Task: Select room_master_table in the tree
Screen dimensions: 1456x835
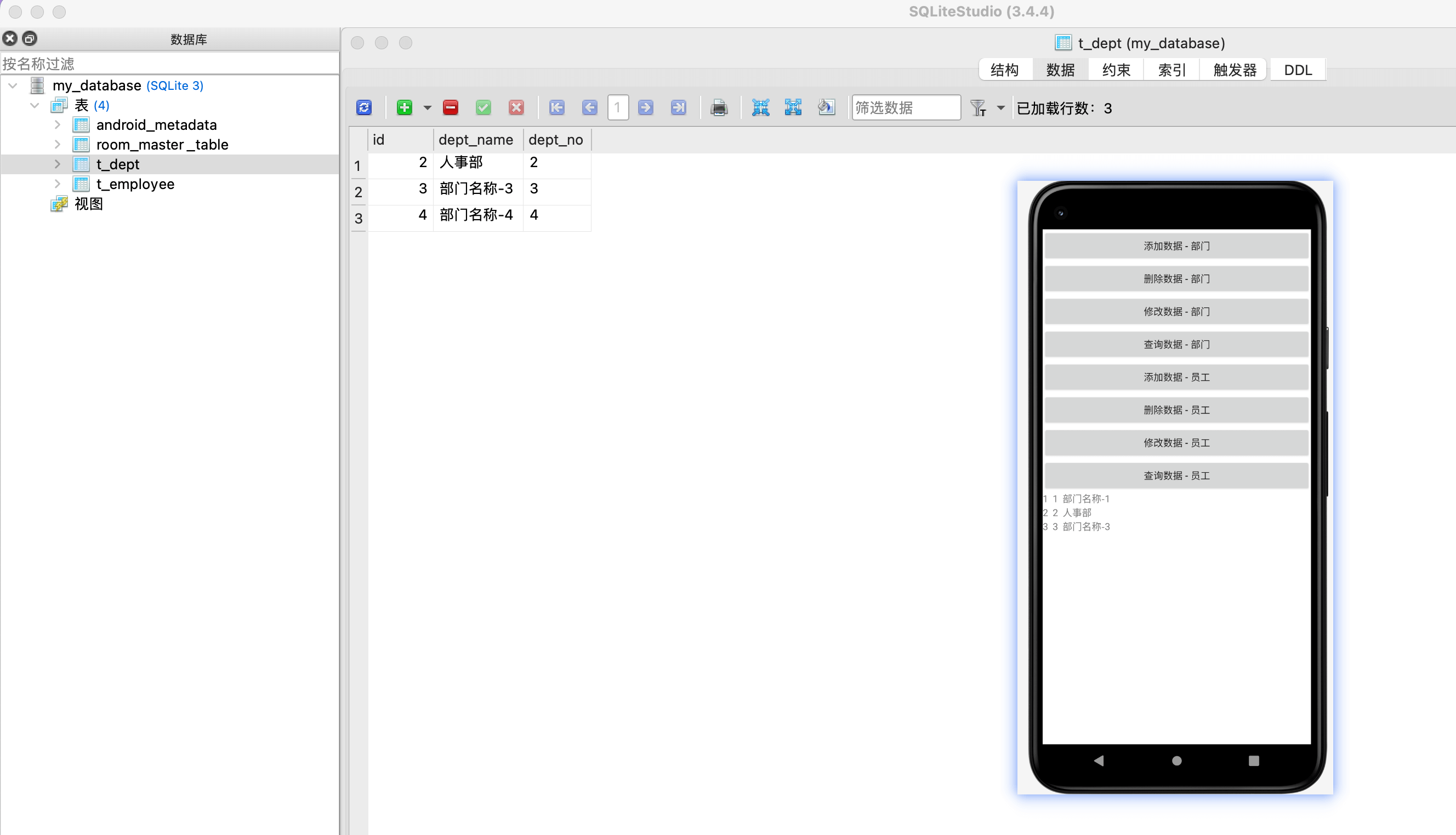Action: tap(162, 144)
